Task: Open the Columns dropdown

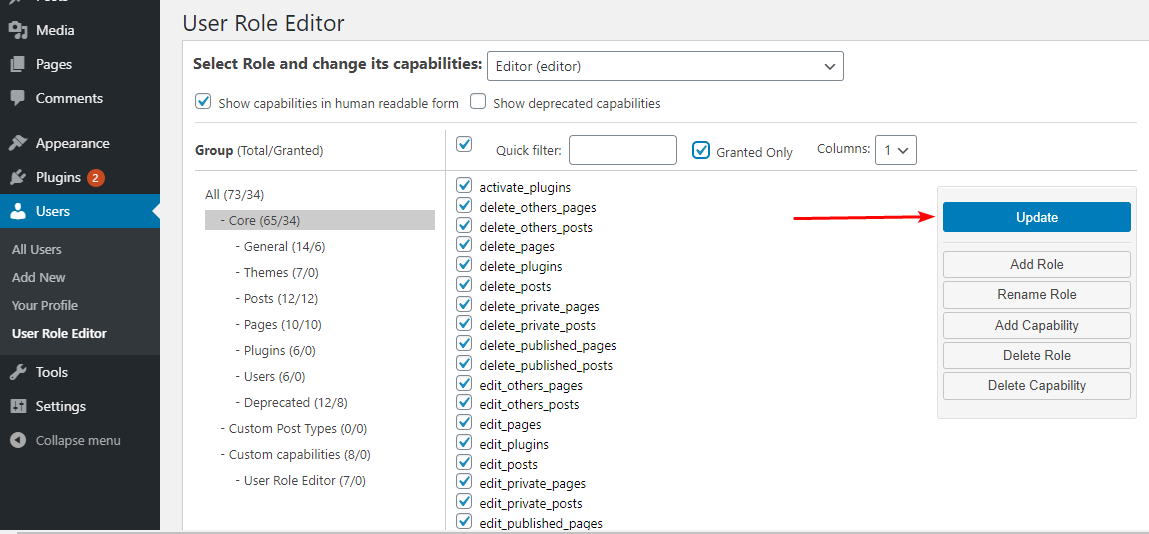Action: (895, 150)
